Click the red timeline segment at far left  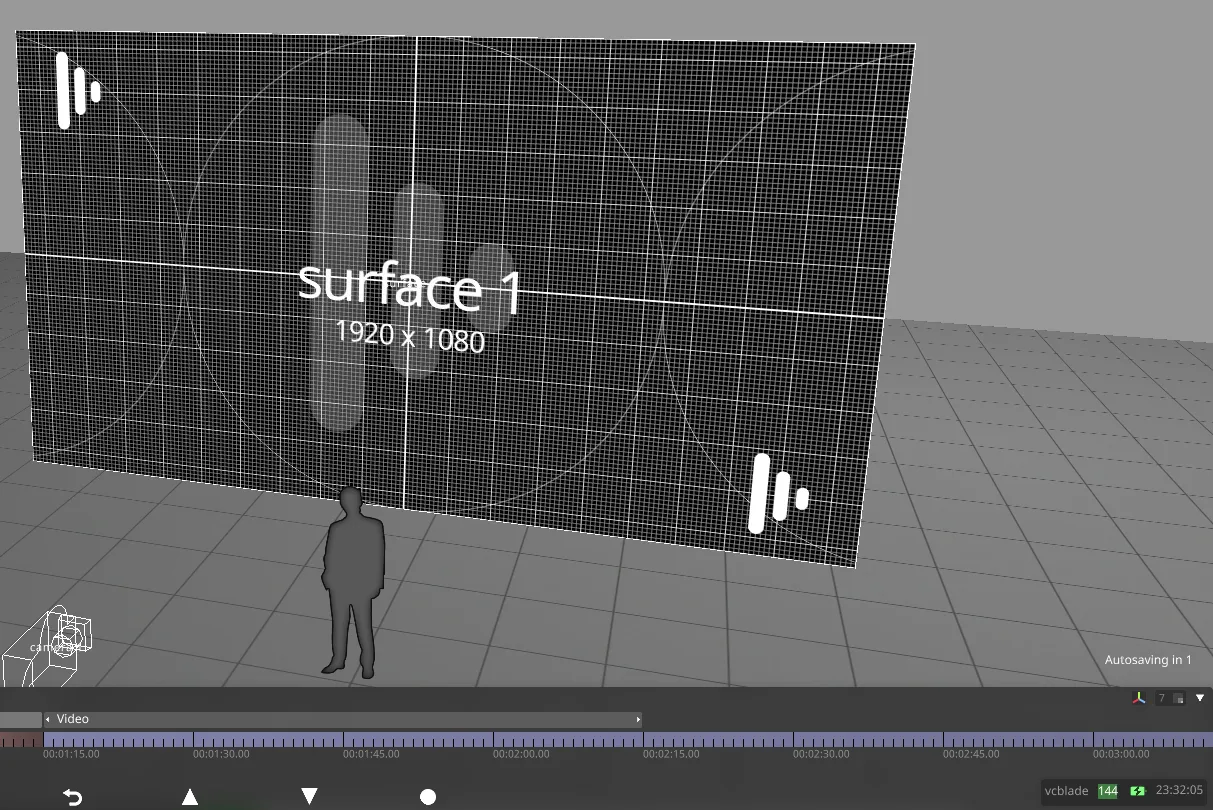(x=20, y=741)
